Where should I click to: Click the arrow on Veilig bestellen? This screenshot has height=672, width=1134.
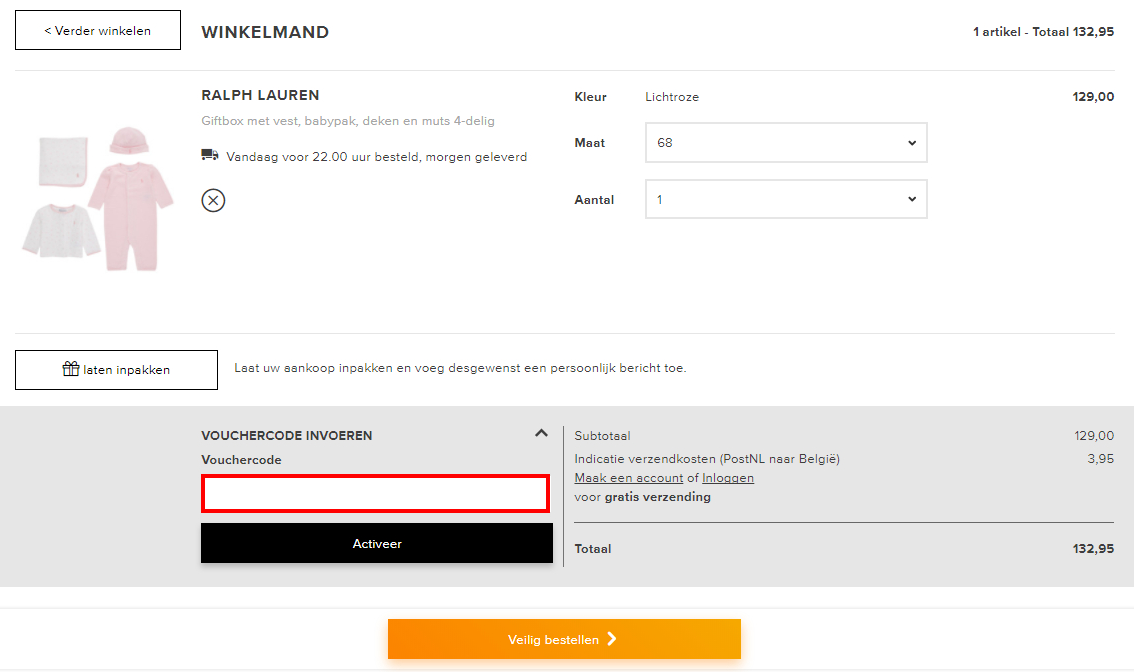(x=612, y=639)
